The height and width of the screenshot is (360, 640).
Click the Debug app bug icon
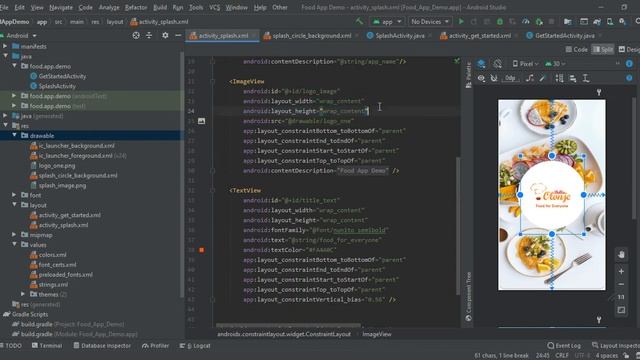pyautogui.click(x=500, y=21)
